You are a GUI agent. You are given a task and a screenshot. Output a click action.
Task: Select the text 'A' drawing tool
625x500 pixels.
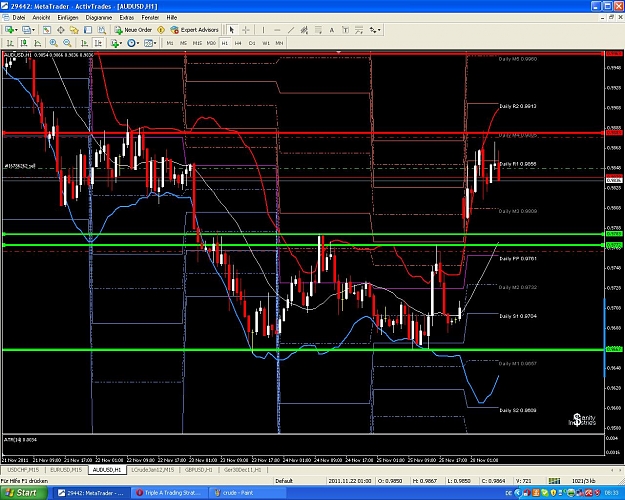[x=332, y=30]
